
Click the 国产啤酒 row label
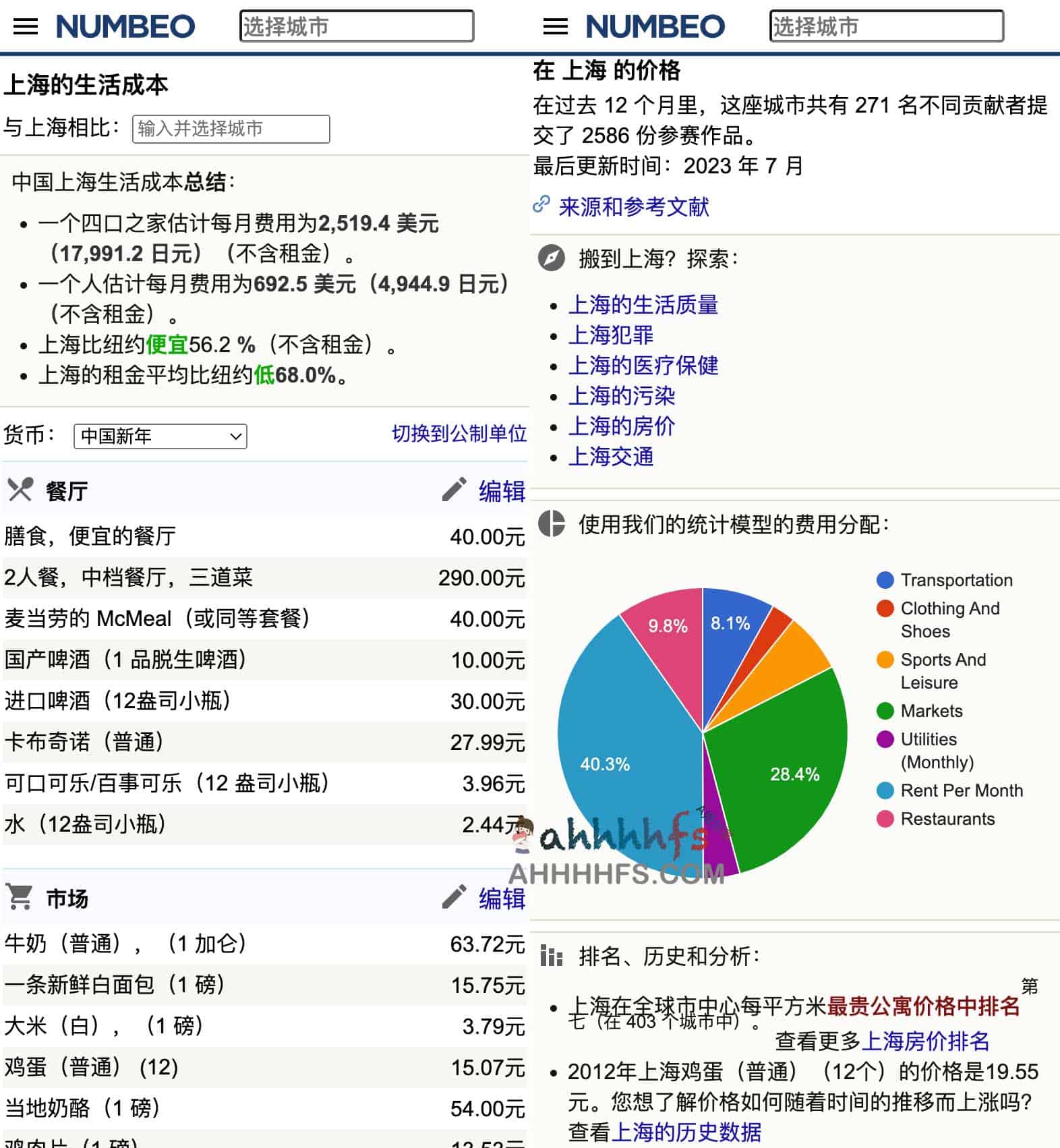[x=125, y=659]
